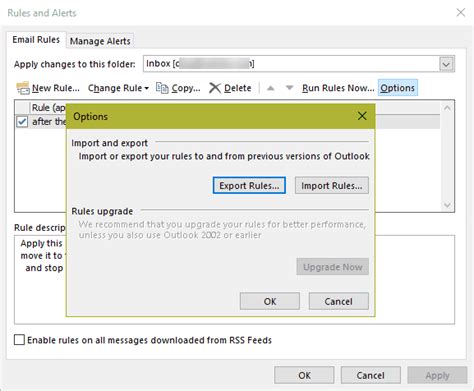Click the Options toolbar button
The height and width of the screenshot is (391, 474).
(x=398, y=88)
